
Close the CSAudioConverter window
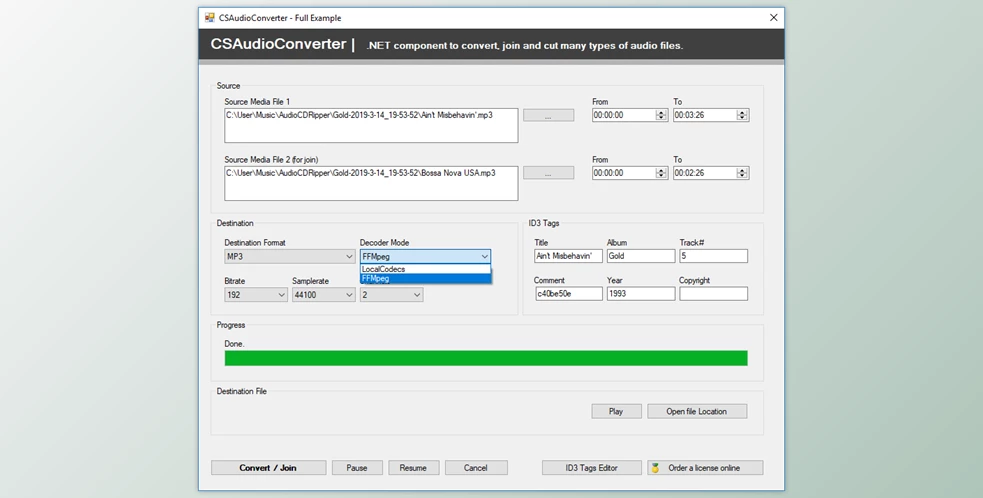point(773,17)
